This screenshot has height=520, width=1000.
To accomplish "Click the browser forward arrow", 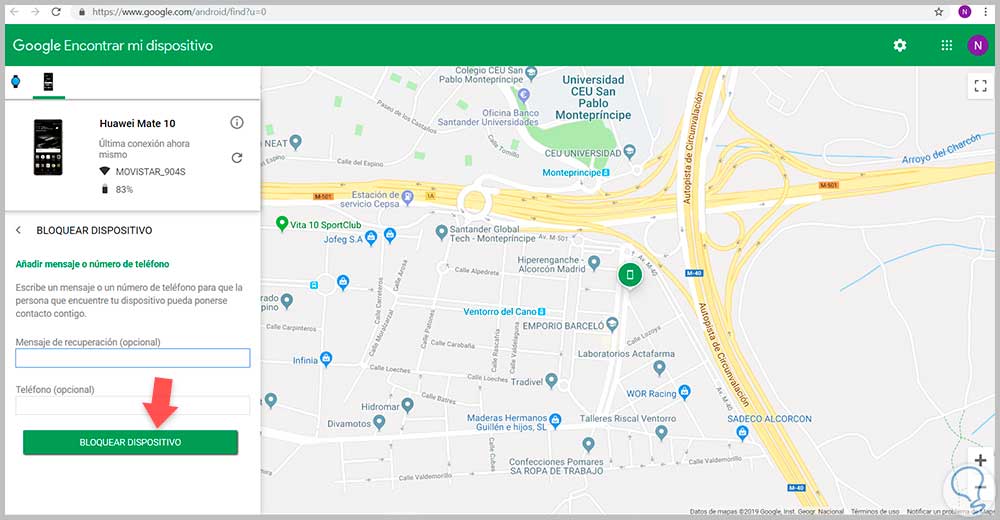I will [x=35, y=11].
